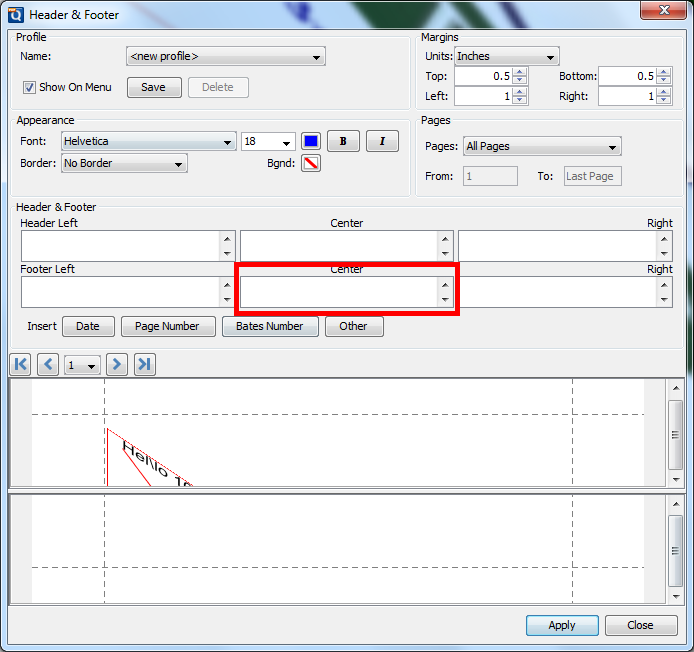This screenshot has height=652, width=694.
Task: Go to first page in preview
Action: pyautogui.click(x=20, y=364)
